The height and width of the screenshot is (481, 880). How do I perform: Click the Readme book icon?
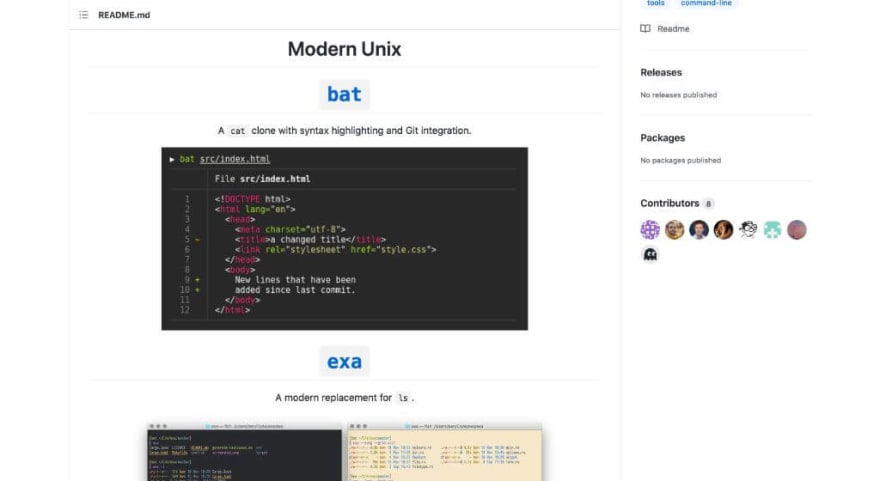[x=645, y=29]
